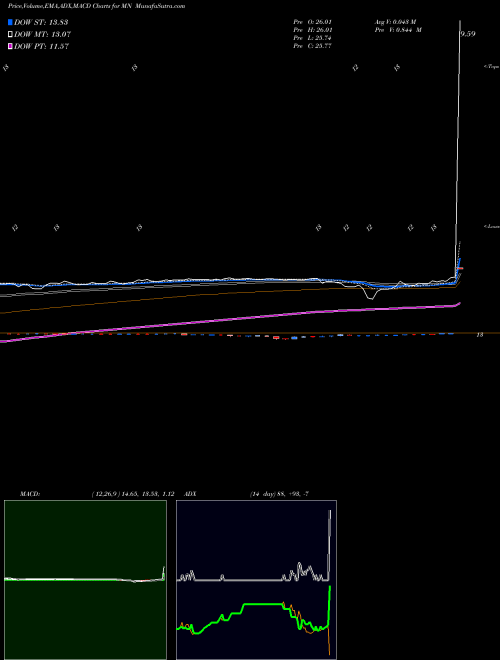500x660 pixels.
Task: Click the 18 label beside the volume line
Action: click(479, 335)
